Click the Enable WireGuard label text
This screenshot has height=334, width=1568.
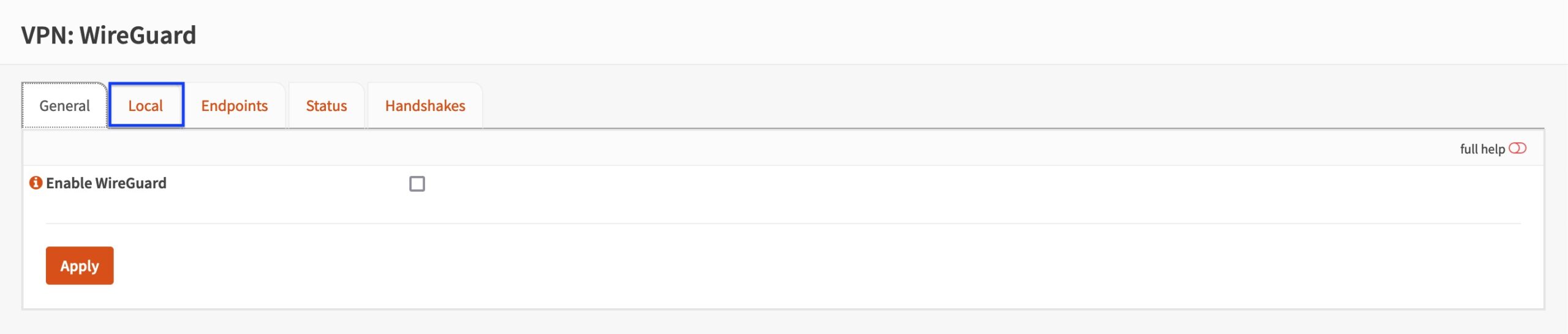[x=106, y=183]
